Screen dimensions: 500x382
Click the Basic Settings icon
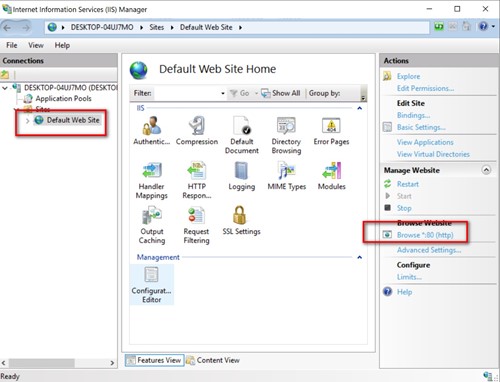(x=387, y=127)
